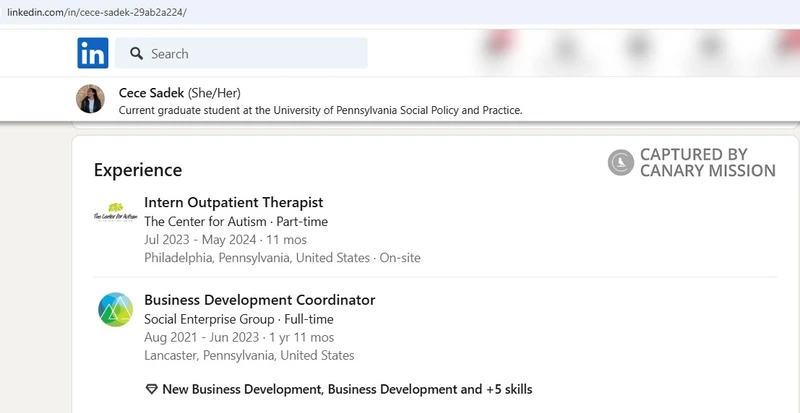Open Cece Sadek's profile photo thumbnail
This screenshot has height=413, width=800.
tap(90, 99)
